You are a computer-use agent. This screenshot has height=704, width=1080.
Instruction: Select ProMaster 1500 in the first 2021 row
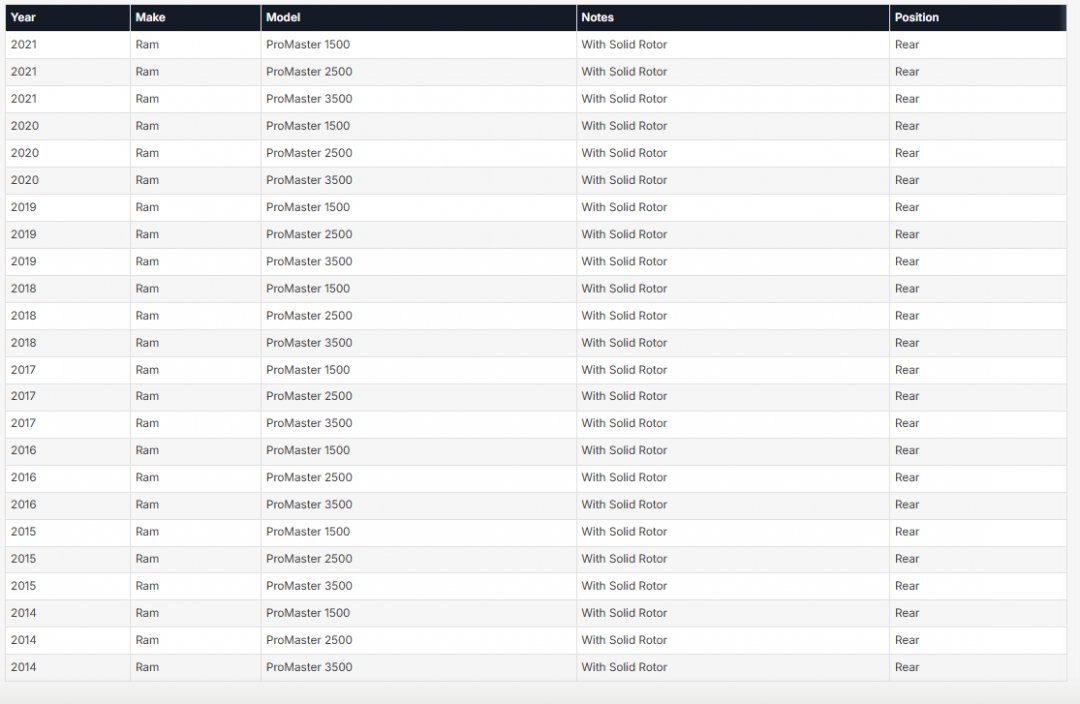click(308, 45)
